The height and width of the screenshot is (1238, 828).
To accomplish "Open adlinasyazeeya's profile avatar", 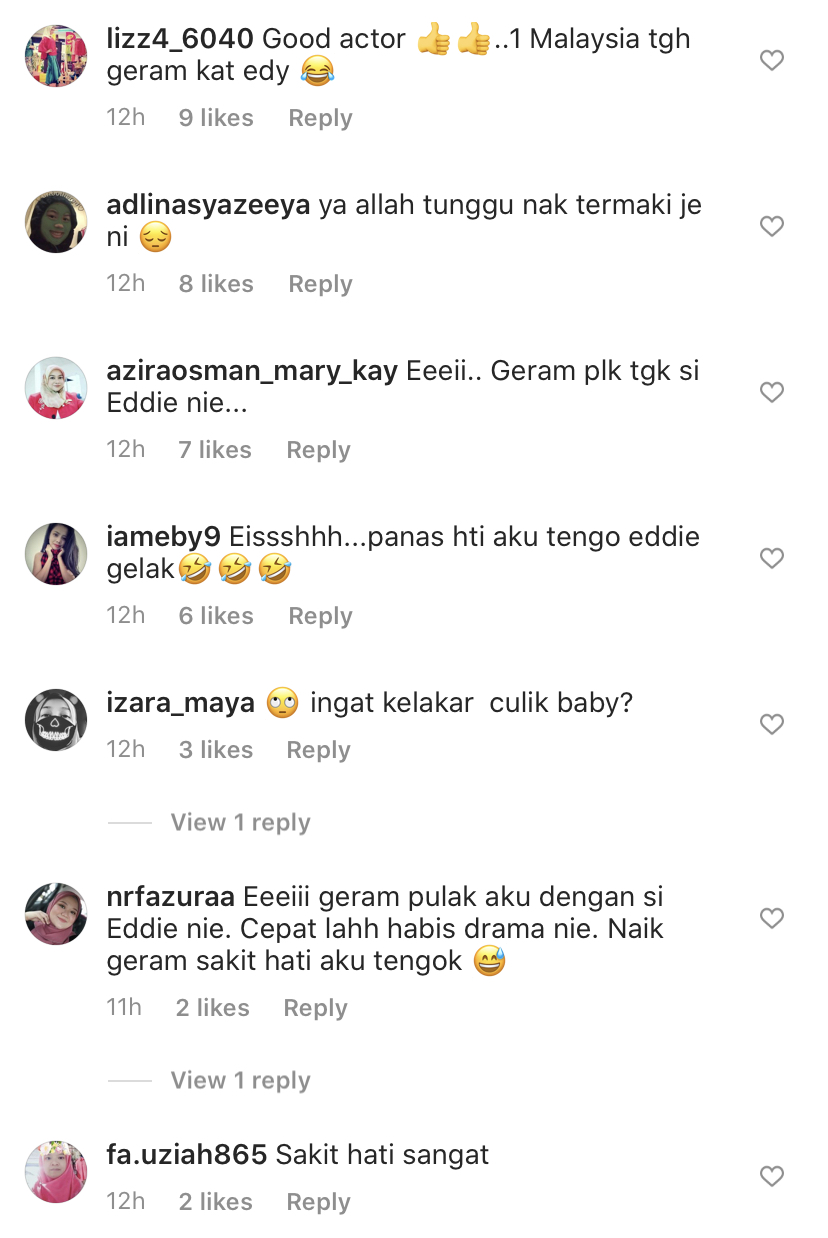I will click(56, 222).
